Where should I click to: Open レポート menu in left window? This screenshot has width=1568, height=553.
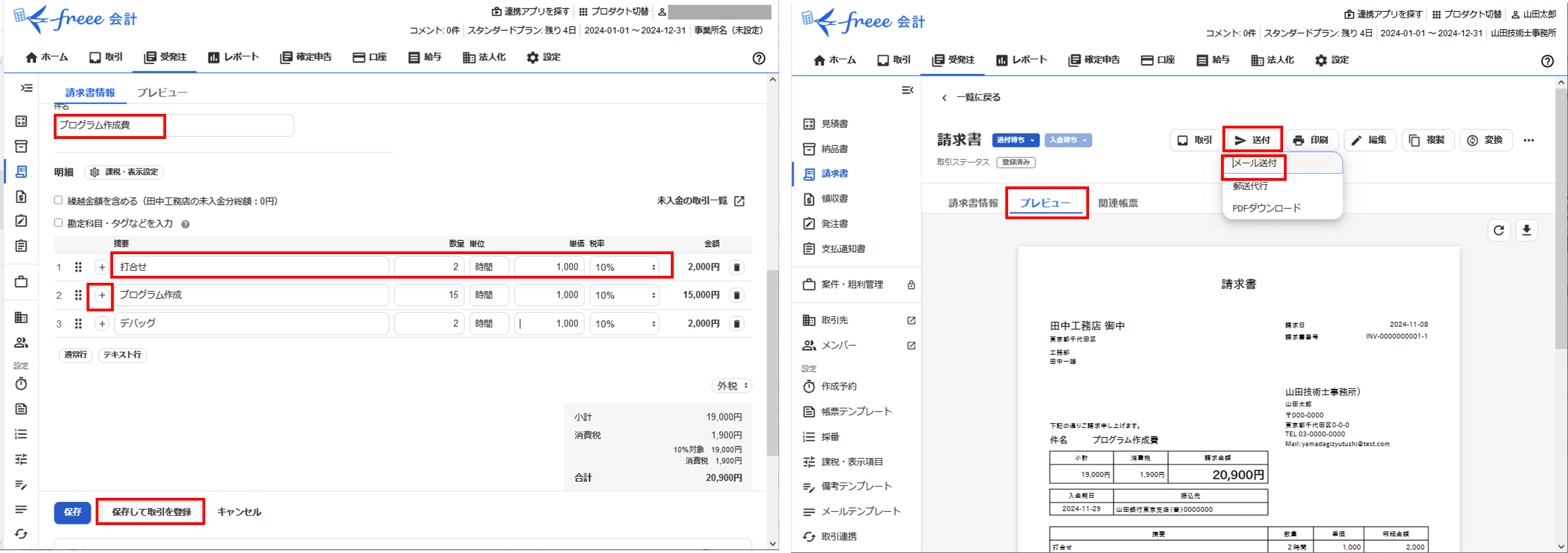[233, 57]
